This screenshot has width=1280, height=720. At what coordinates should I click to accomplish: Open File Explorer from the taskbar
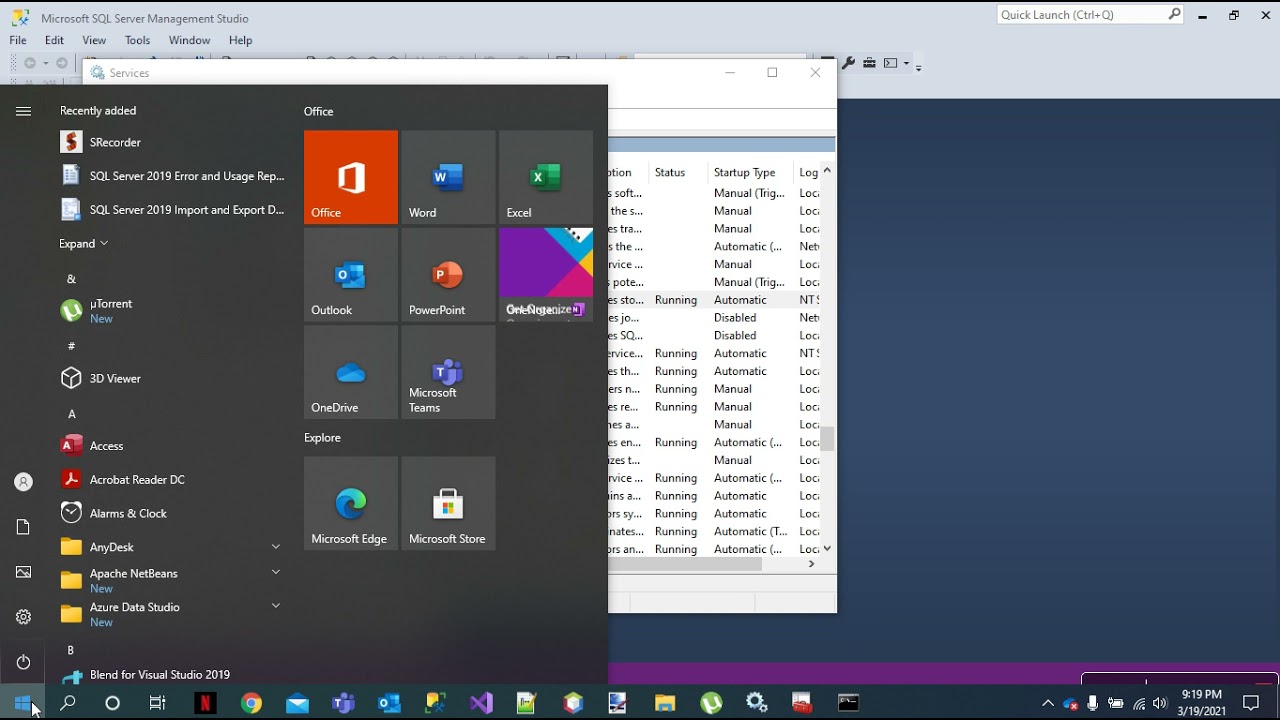tap(665, 703)
